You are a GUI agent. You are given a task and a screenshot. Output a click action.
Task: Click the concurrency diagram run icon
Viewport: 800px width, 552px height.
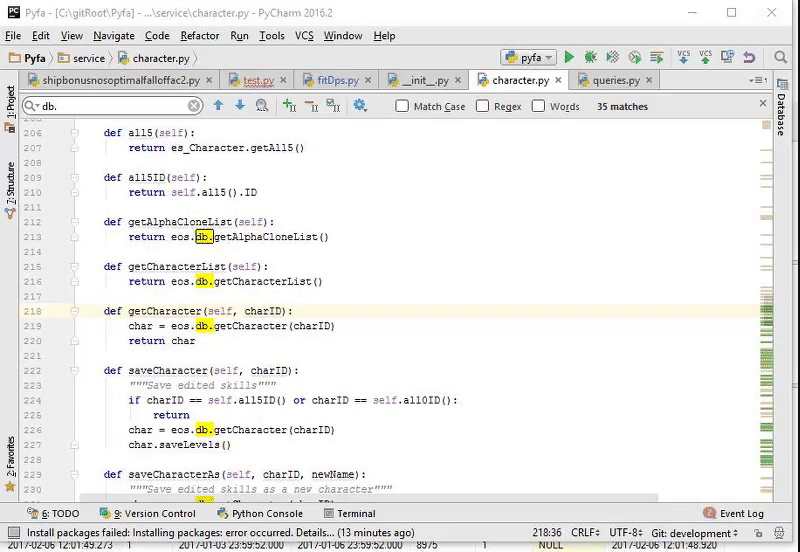[657, 57]
